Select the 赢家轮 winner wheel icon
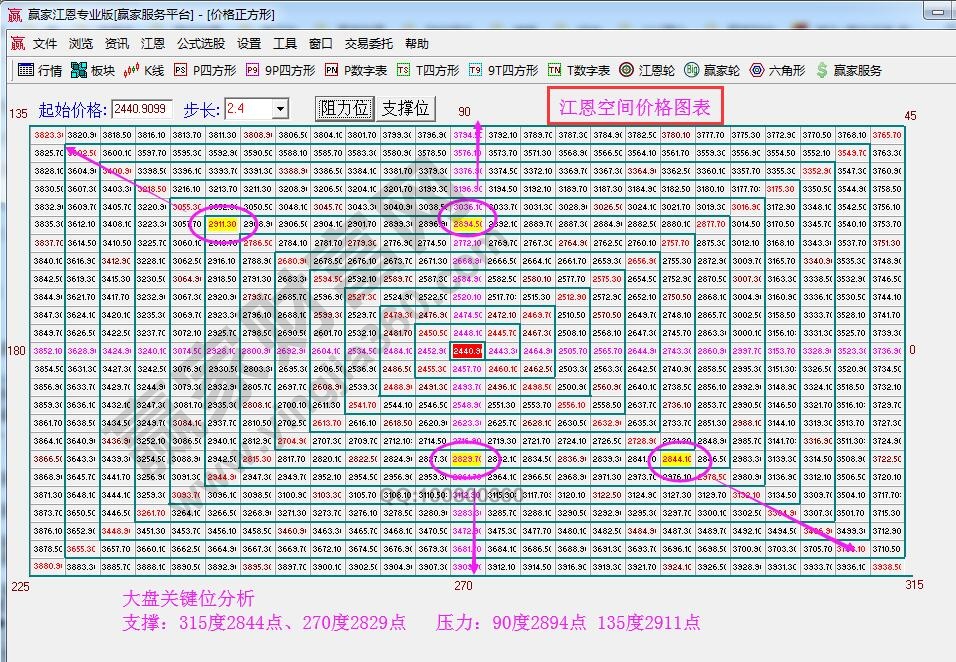 pyautogui.click(x=706, y=70)
